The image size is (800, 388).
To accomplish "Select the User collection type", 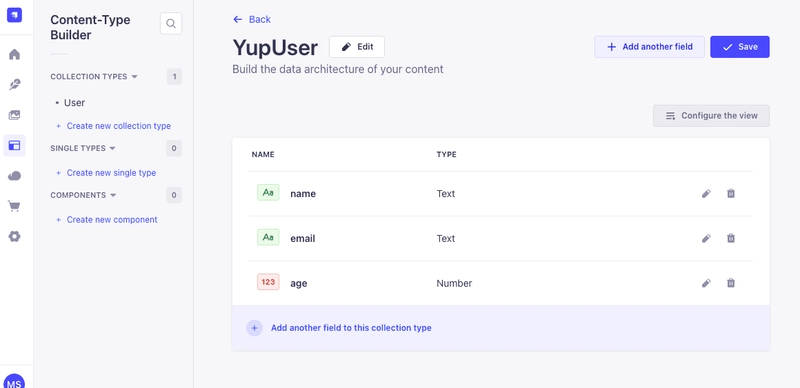I will pyautogui.click(x=74, y=103).
